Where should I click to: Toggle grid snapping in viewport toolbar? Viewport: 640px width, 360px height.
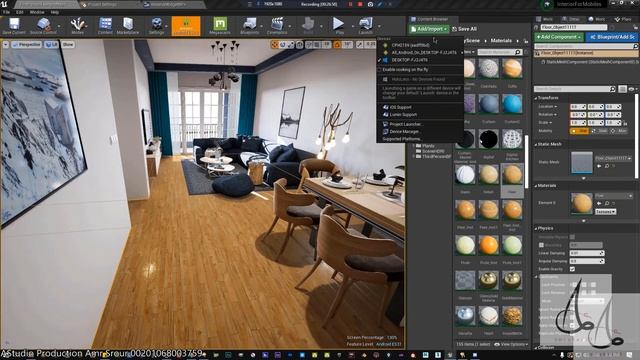click(317, 44)
